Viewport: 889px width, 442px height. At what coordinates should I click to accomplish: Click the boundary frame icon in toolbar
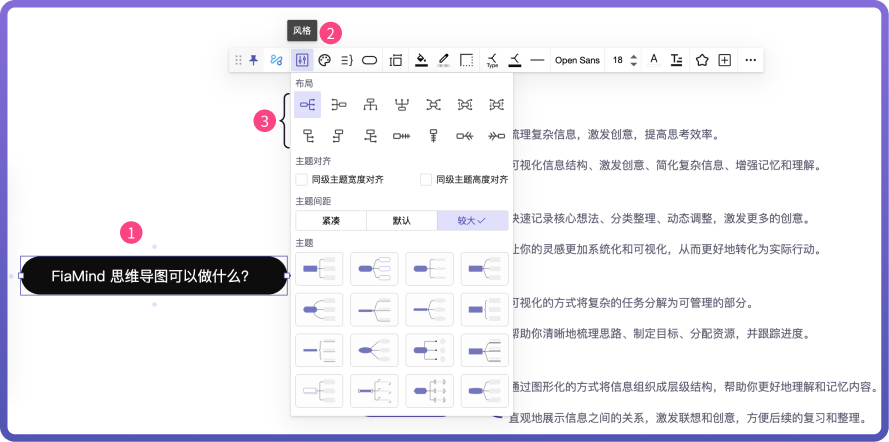[396, 60]
